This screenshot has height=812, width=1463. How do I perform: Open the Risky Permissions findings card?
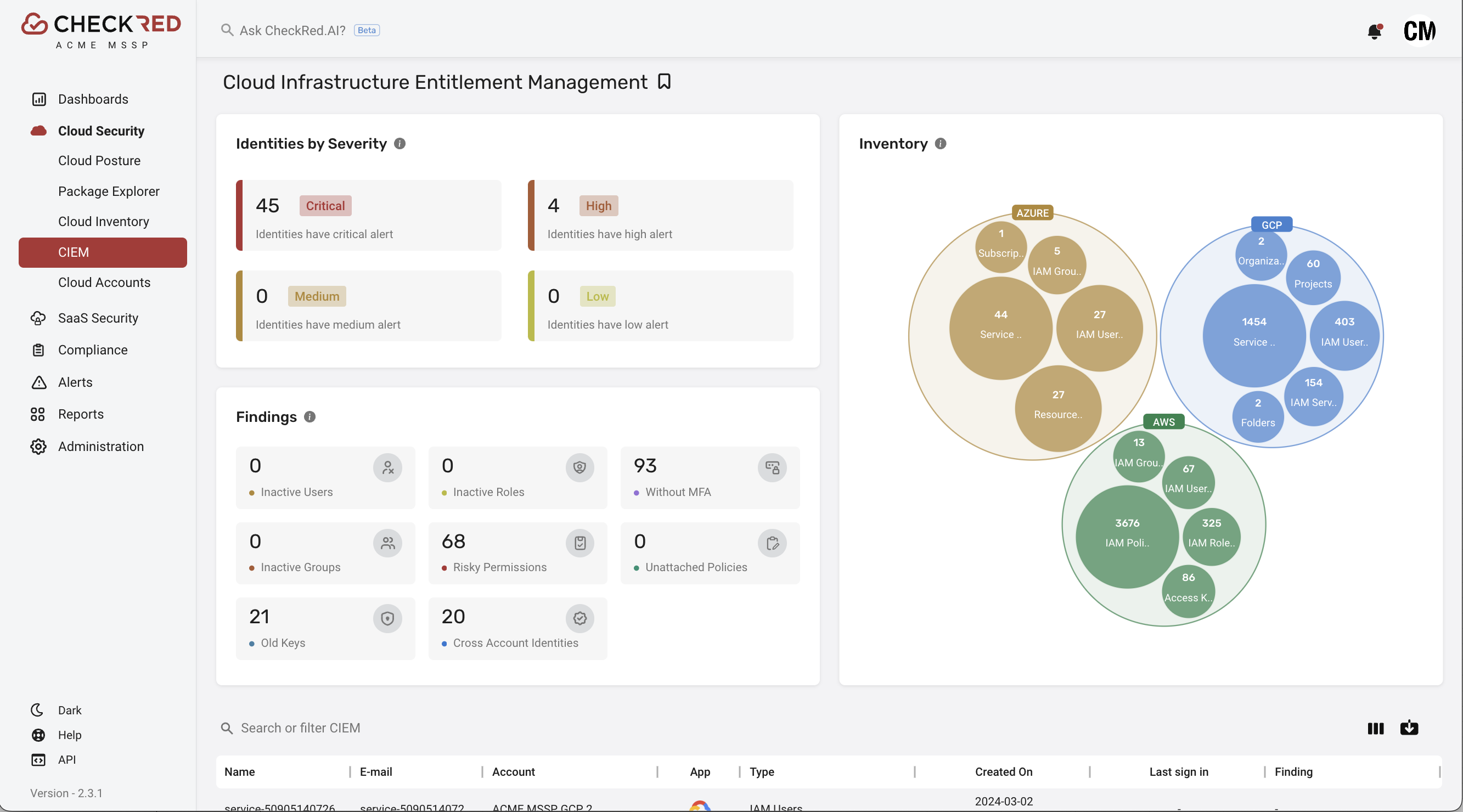click(517, 553)
